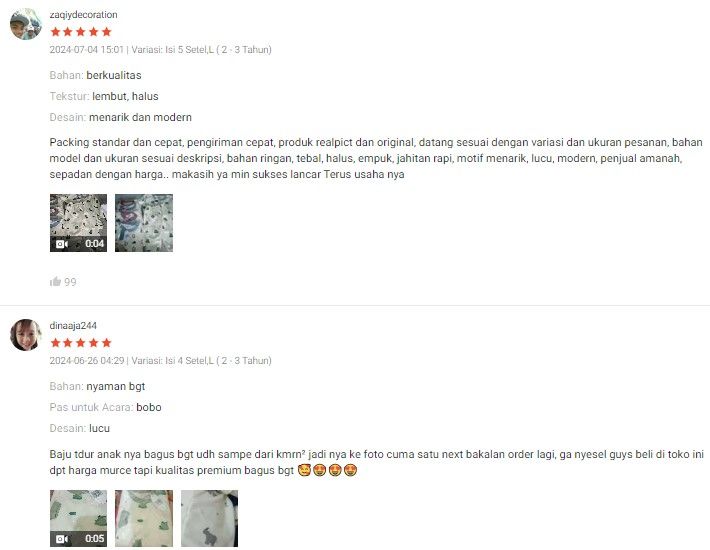Click the five-star rating of dinaaja244's review
The height and width of the screenshot is (550, 710).
click(81, 343)
